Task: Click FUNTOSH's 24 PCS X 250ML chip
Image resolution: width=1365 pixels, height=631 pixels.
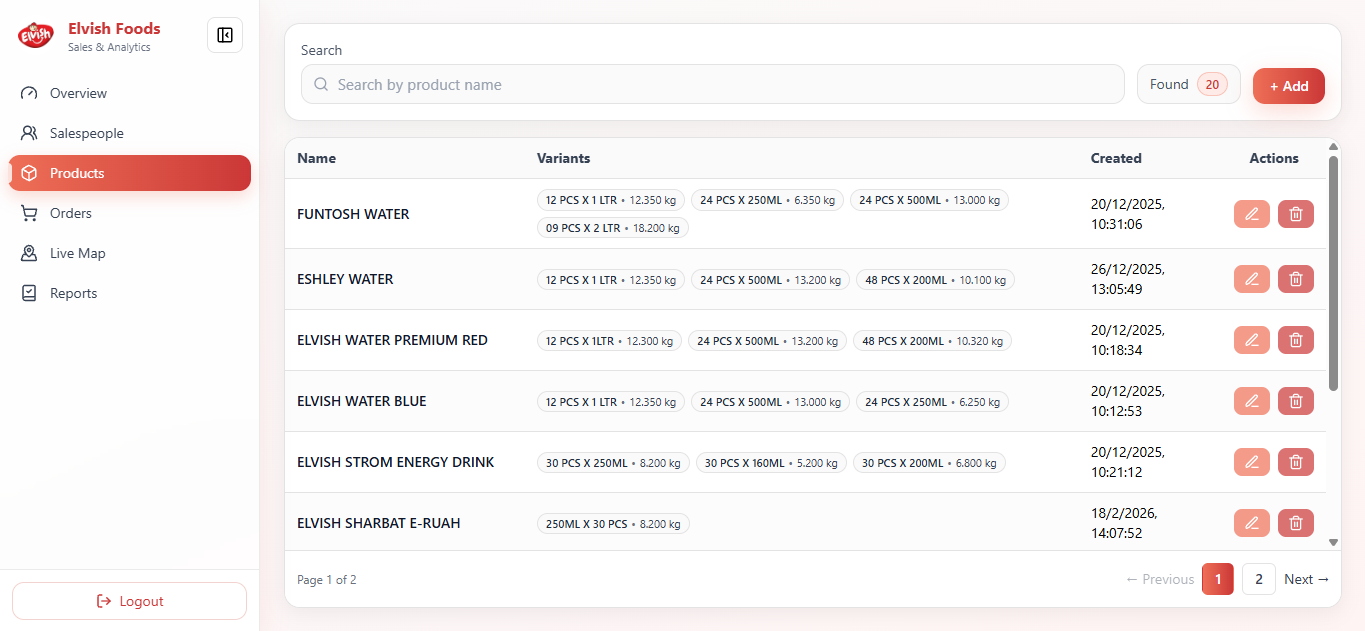Action: [767, 200]
